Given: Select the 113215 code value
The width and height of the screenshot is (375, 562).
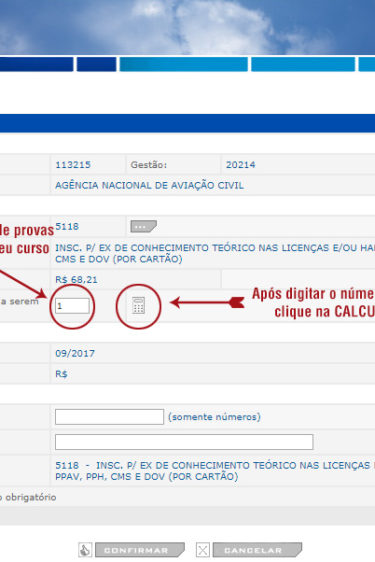Looking at the screenshot, I should [73, 165].
